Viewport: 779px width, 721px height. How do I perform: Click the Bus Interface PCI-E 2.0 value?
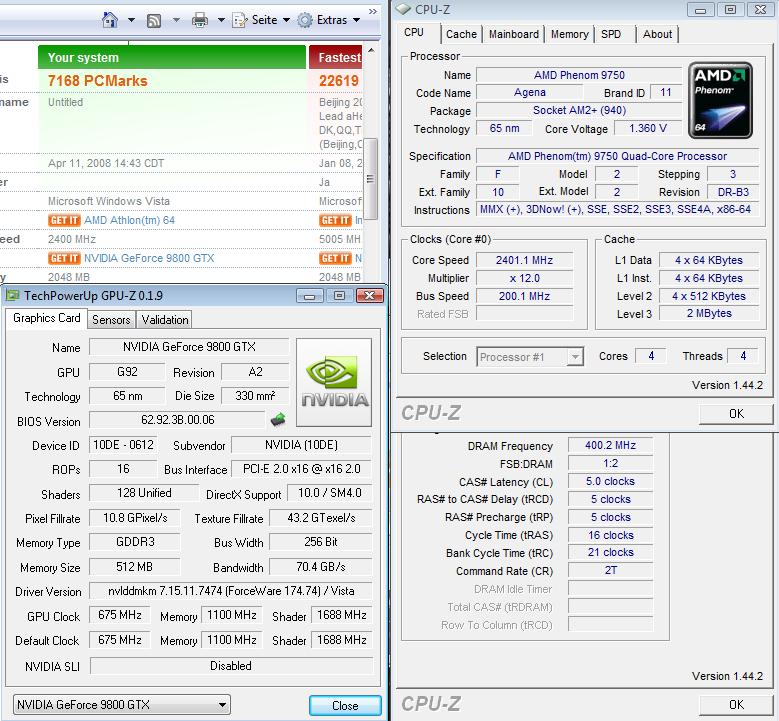pyautogui.click(x=302, y=469)
